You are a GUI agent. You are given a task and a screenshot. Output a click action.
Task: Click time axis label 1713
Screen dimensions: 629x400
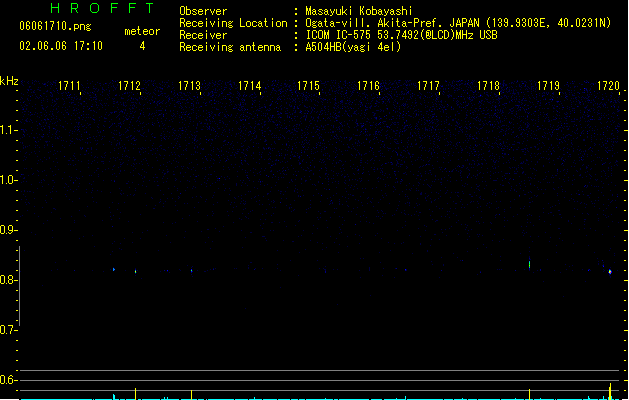coord(189,86)
